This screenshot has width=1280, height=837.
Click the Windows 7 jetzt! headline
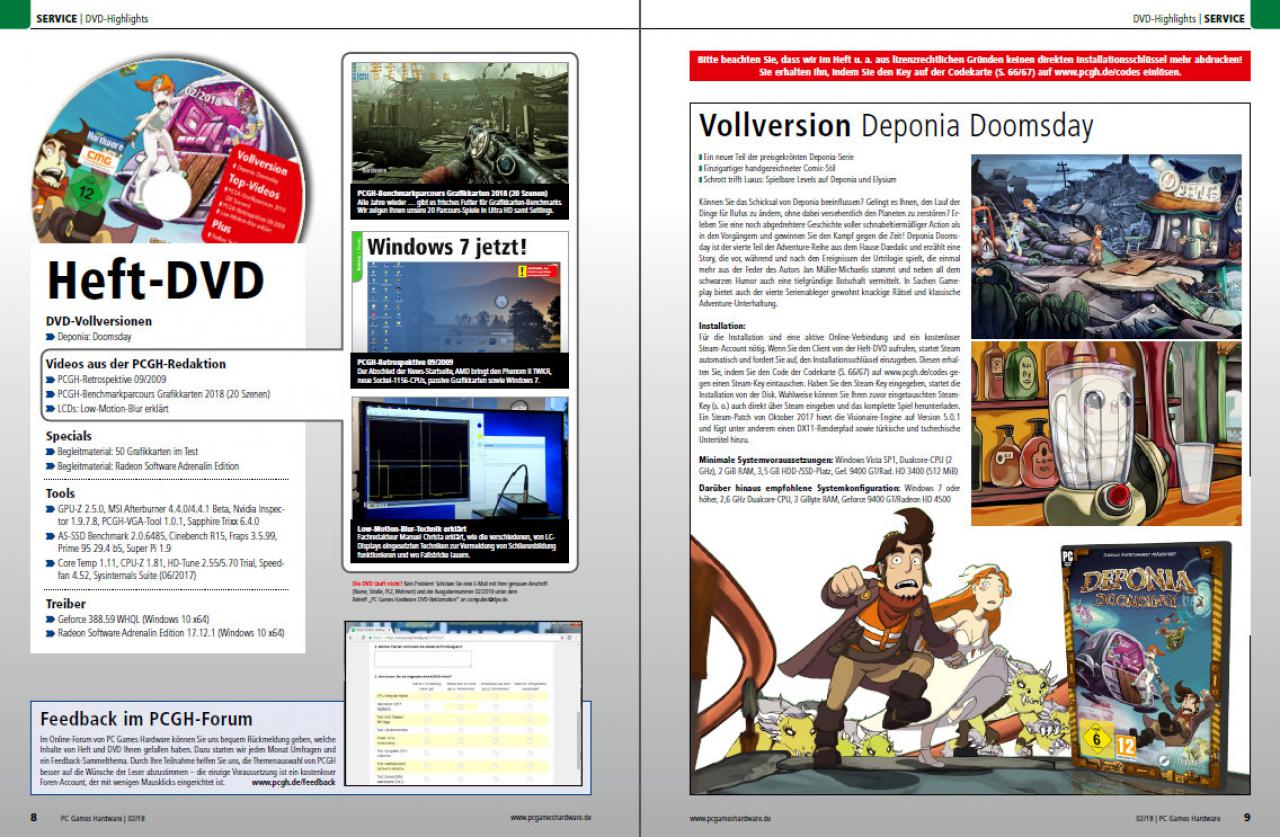(447, 245)
